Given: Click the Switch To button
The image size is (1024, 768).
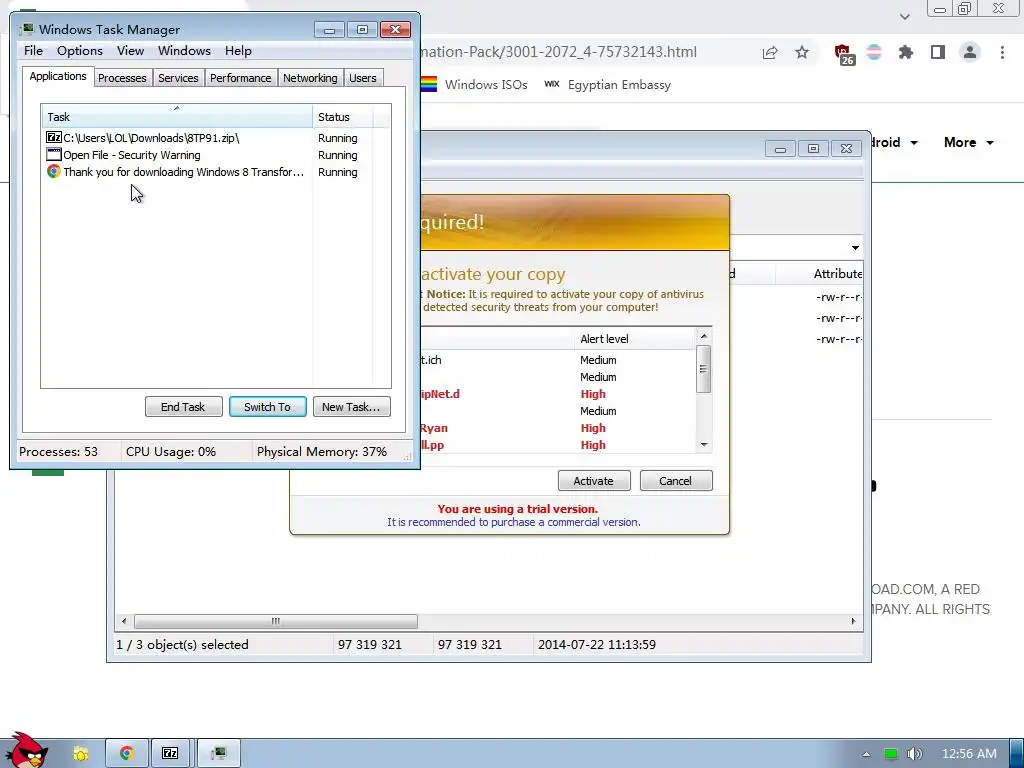Looking at the screenshot, I should 268,407.
